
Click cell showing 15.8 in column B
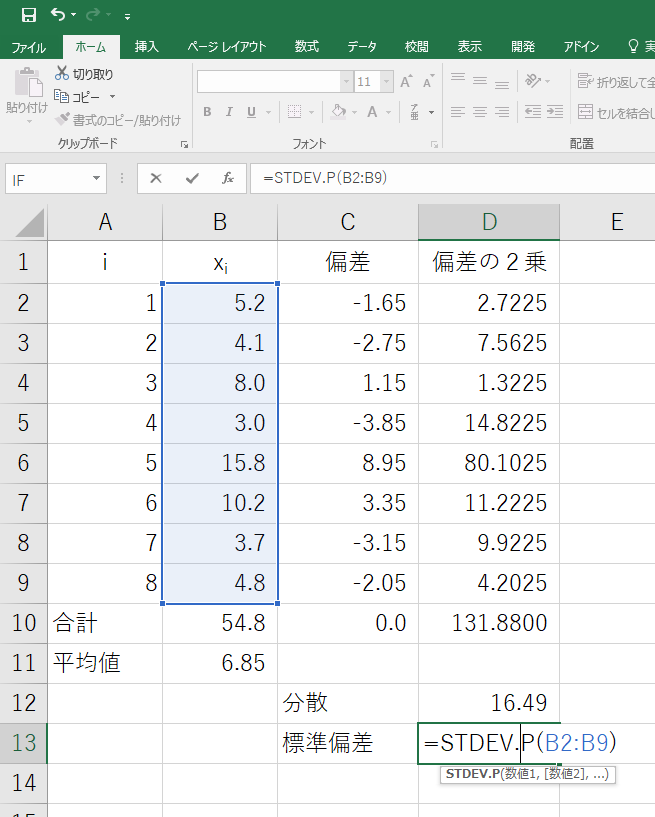pos(220,463)
